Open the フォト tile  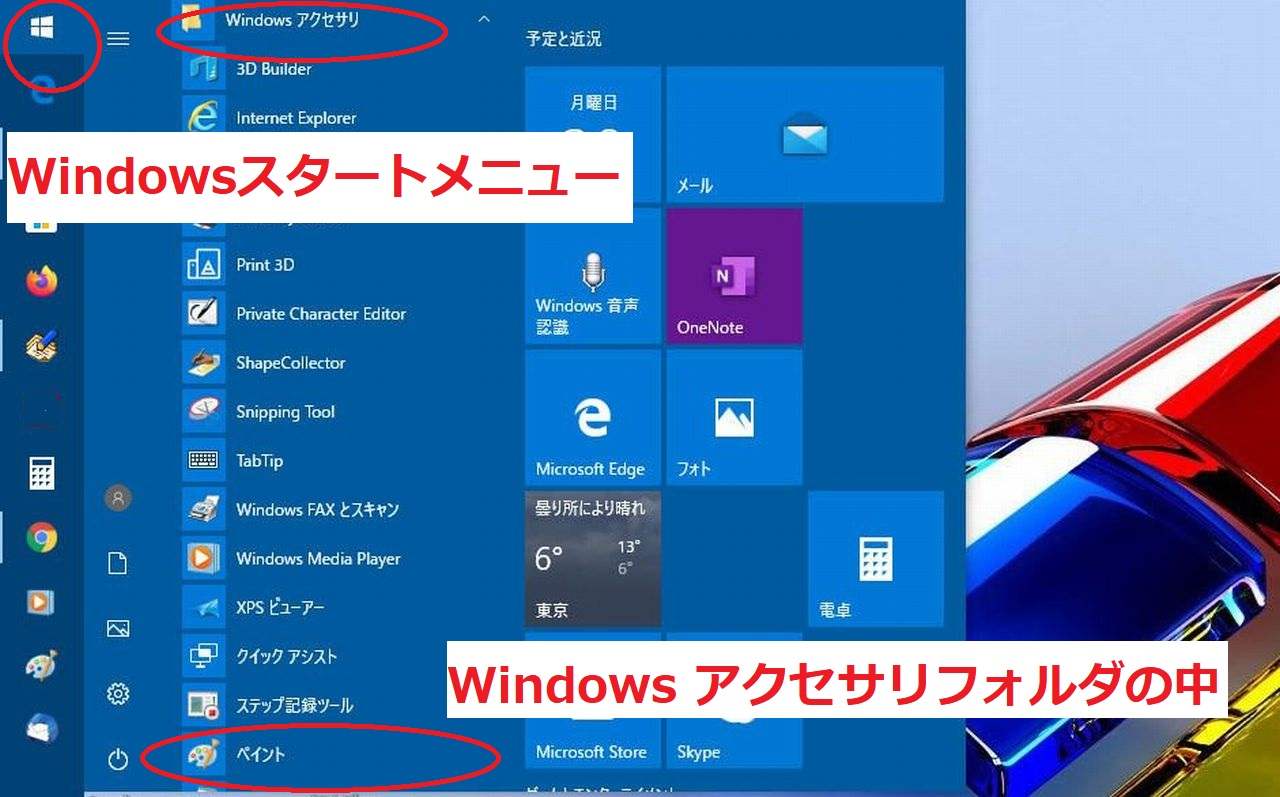735,417
